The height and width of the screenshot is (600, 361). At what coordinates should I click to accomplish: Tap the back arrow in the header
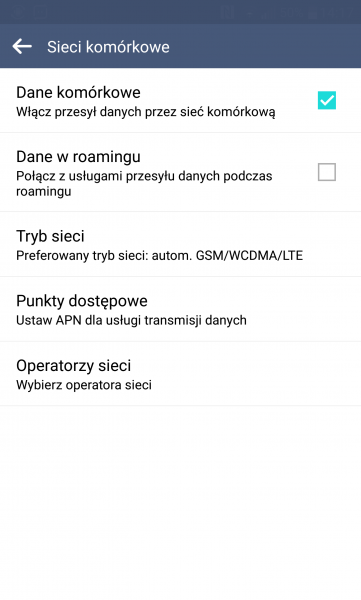point(22,46)
